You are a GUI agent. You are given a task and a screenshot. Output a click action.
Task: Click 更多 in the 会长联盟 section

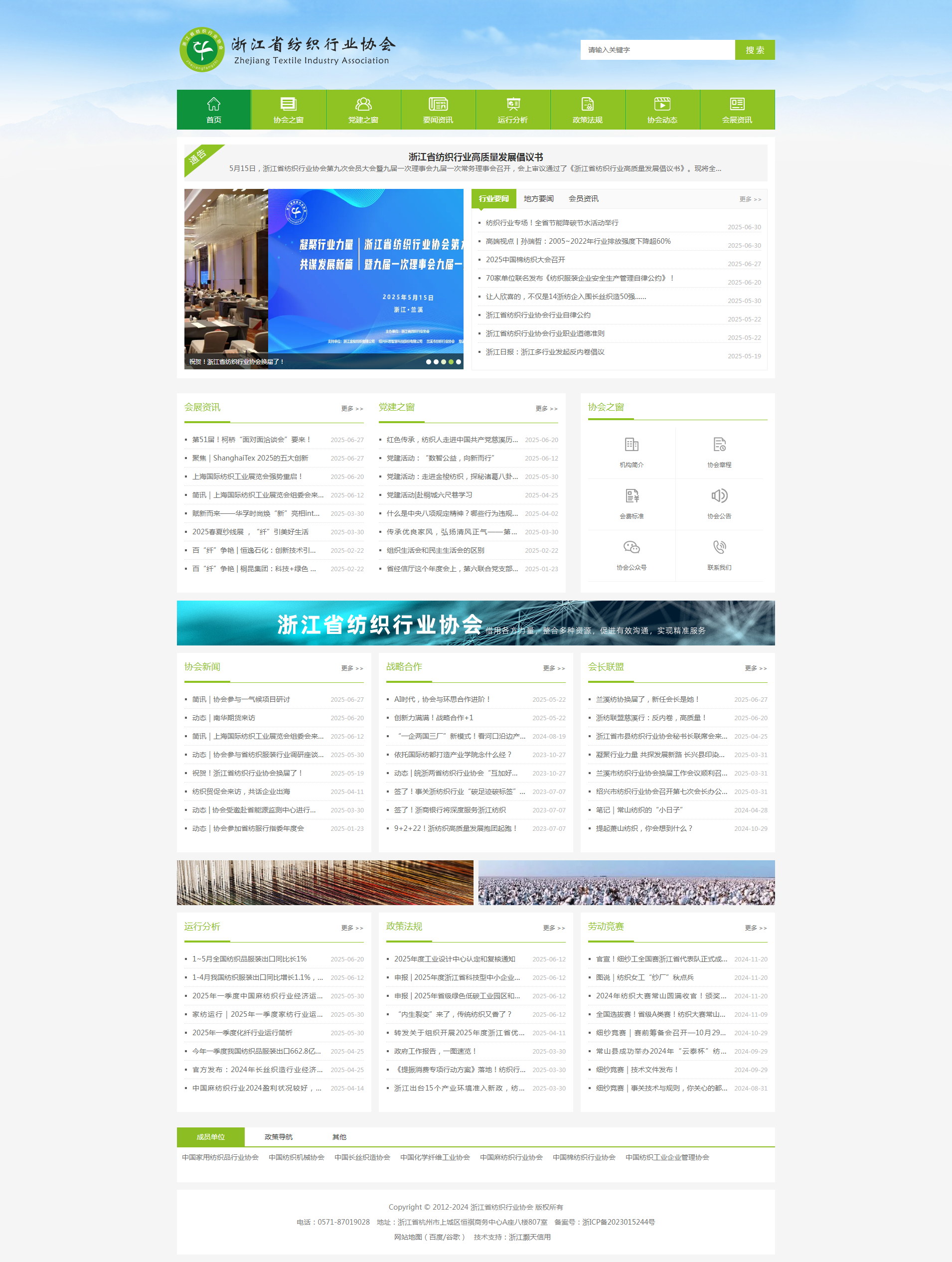(x=756, y=668)
